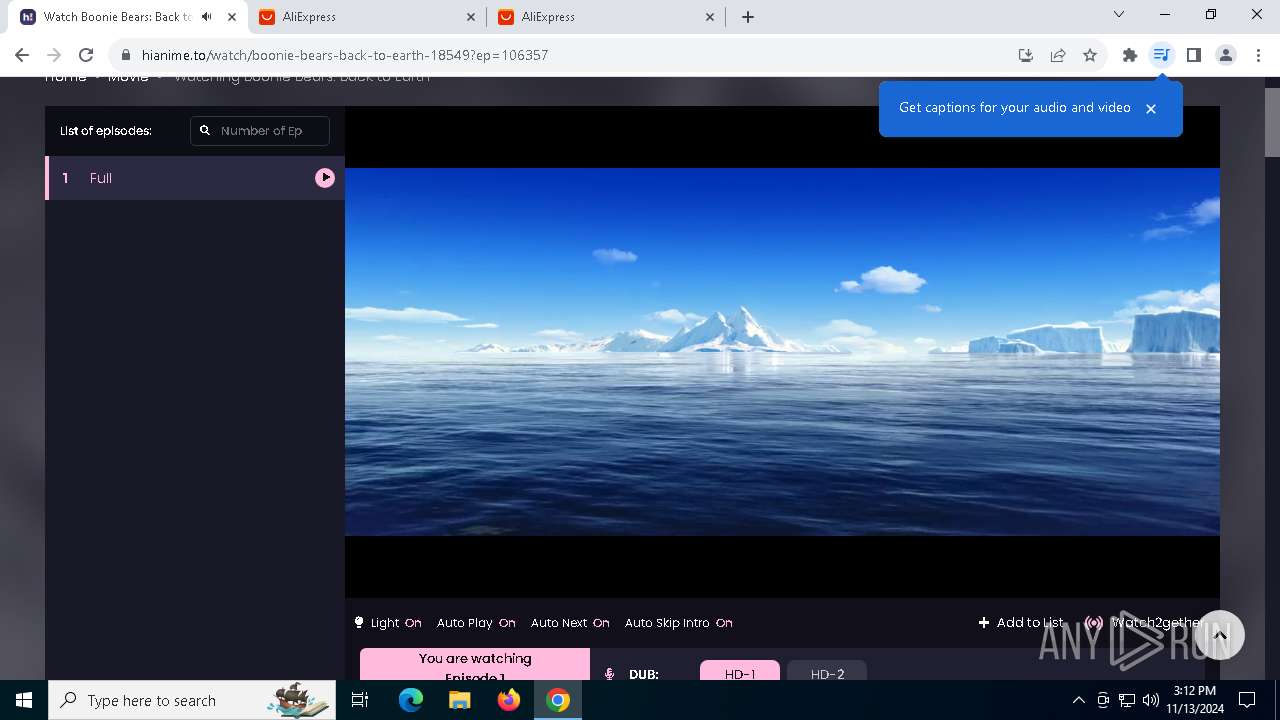Open the Windows Start menu
The width and height of the screenshot is (1280, 720).
point(24,700)
